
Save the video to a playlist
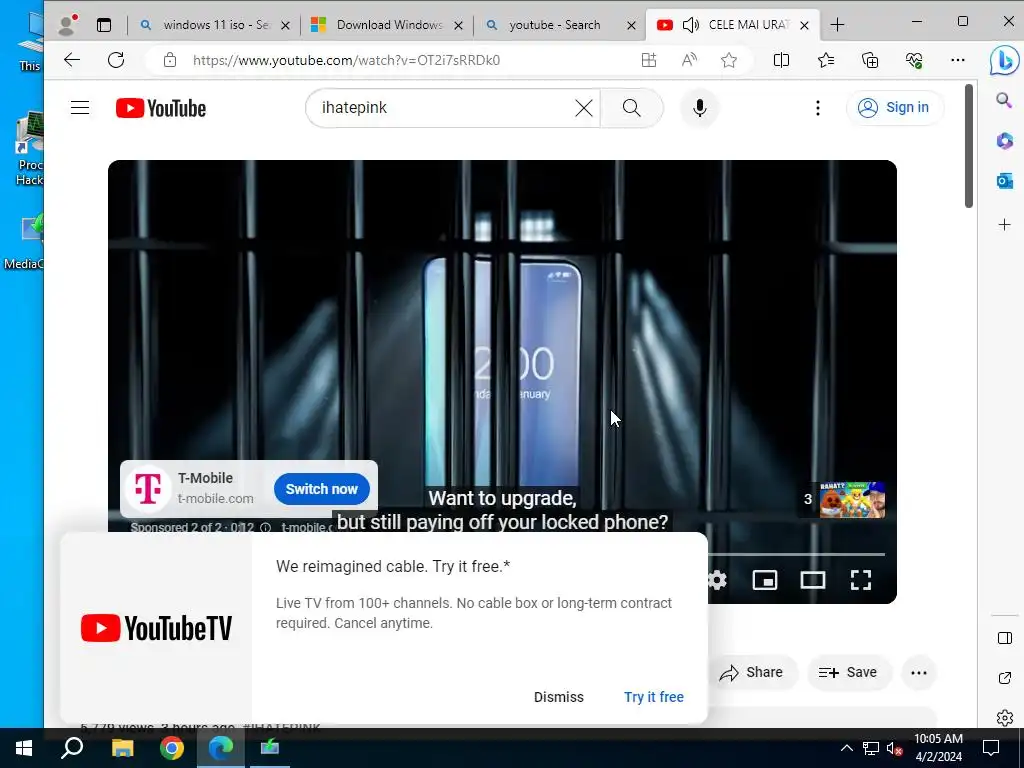848,672
